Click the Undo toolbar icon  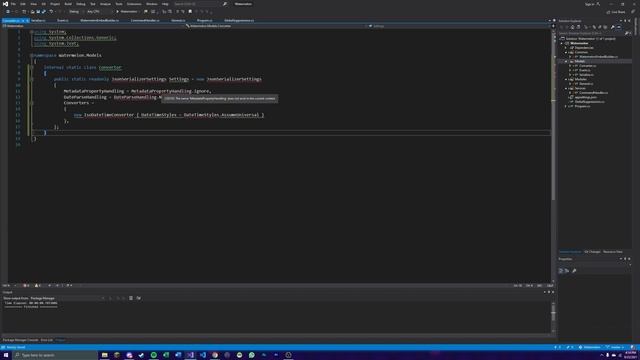coord(51,11)
